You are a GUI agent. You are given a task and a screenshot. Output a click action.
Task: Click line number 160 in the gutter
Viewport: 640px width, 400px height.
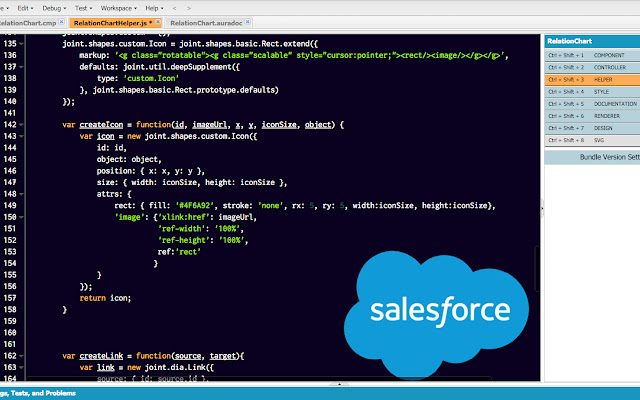[10, 333]
